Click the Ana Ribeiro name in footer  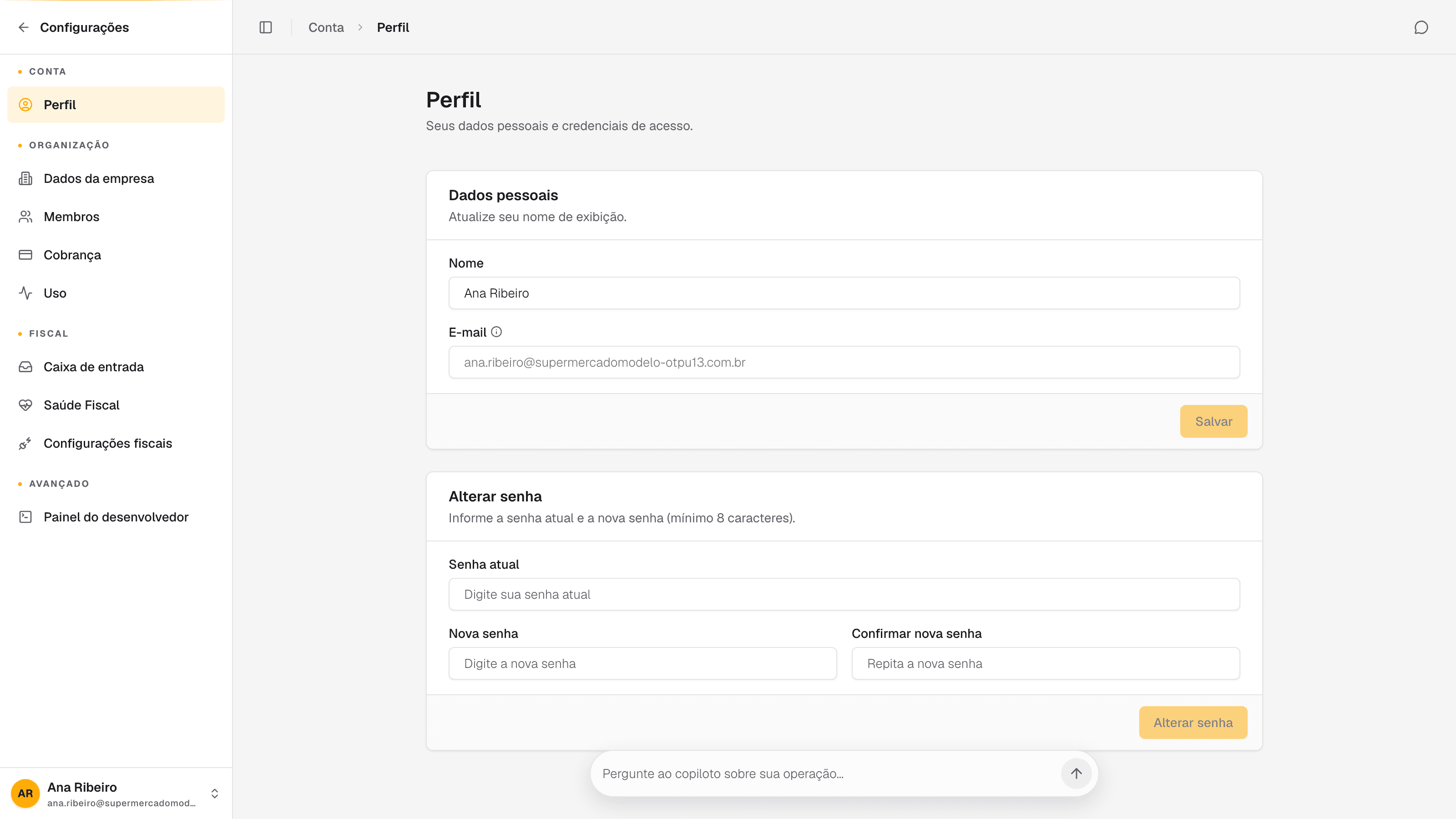pos(82,787)
